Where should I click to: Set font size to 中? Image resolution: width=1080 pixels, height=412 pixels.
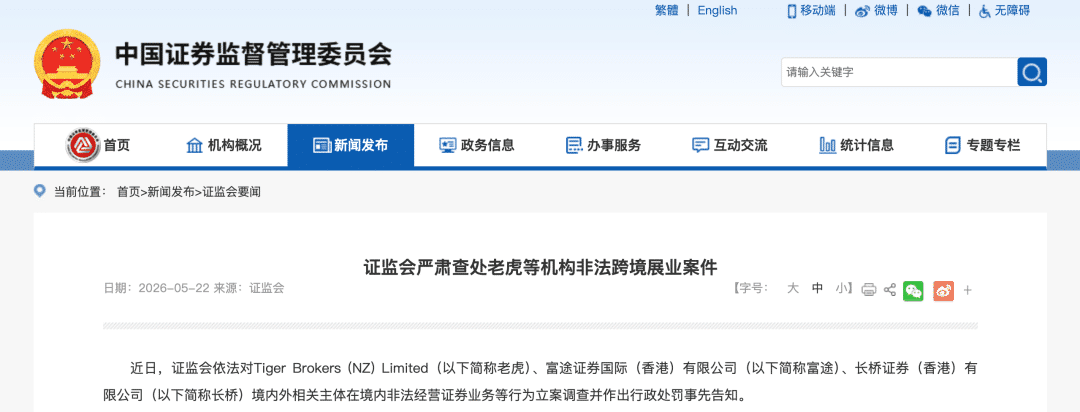817,289
